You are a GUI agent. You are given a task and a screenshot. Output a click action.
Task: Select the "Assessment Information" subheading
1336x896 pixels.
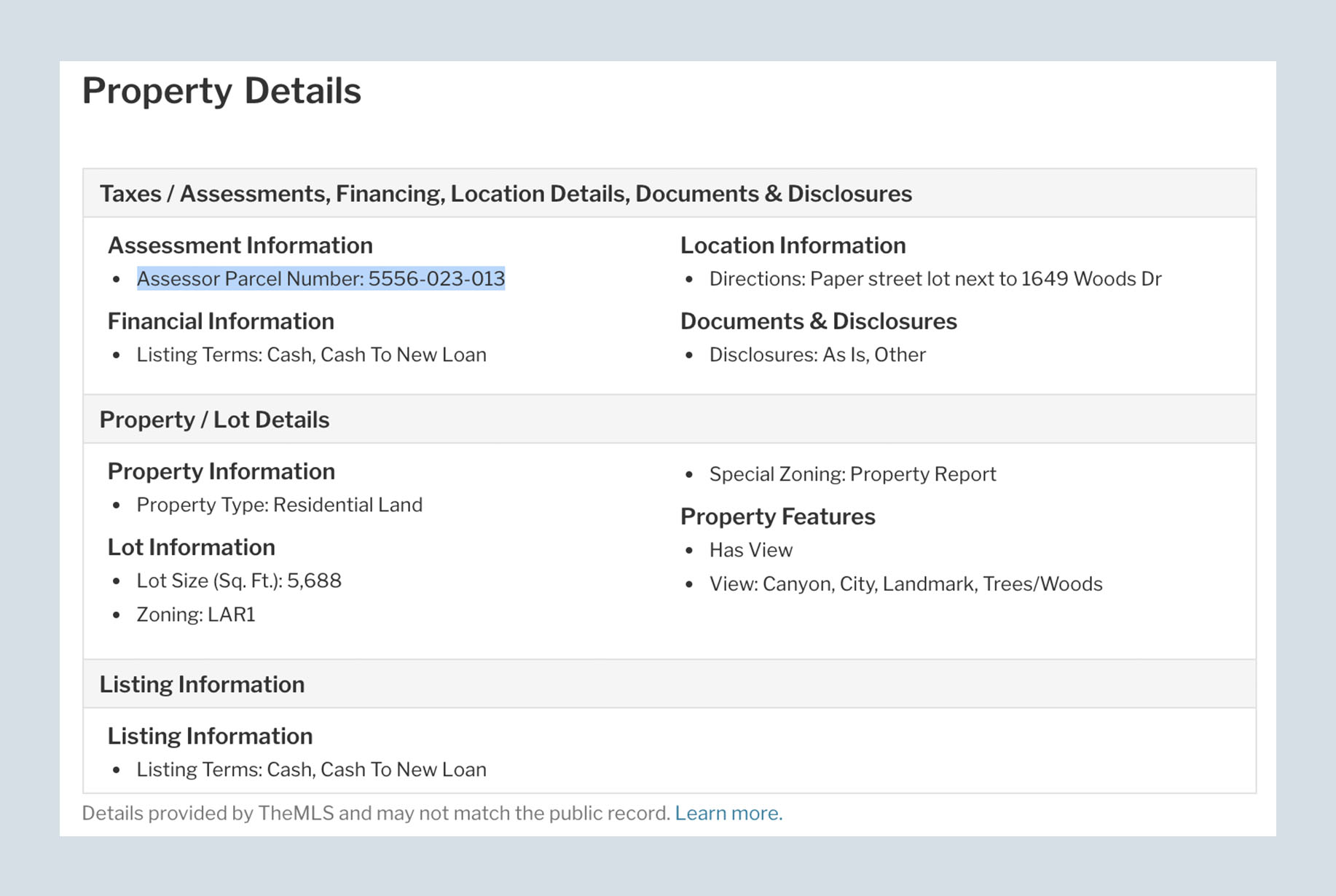240,245
